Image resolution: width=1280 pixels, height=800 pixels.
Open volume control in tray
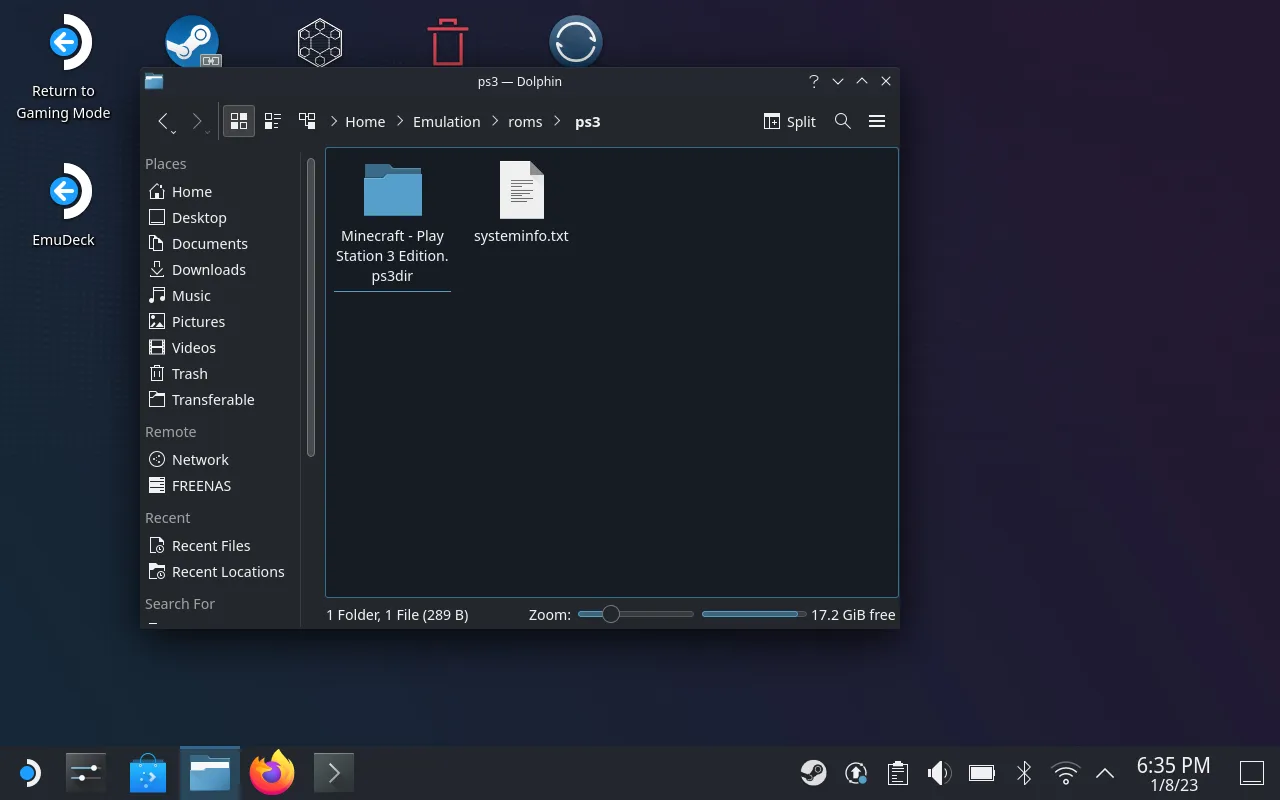pyautogui.click(x=939, y=773)
